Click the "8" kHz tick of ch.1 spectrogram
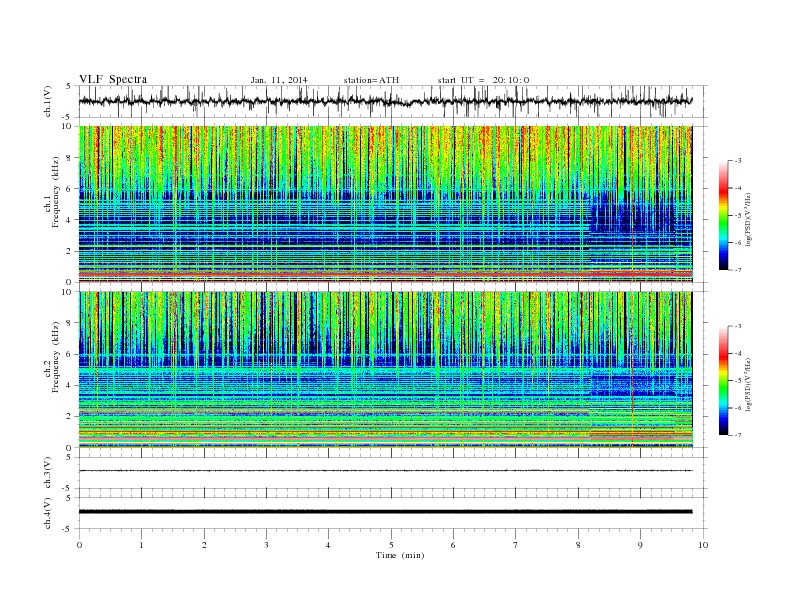The width and height of the screenshot is (792, 612). (x=70, y=158)
